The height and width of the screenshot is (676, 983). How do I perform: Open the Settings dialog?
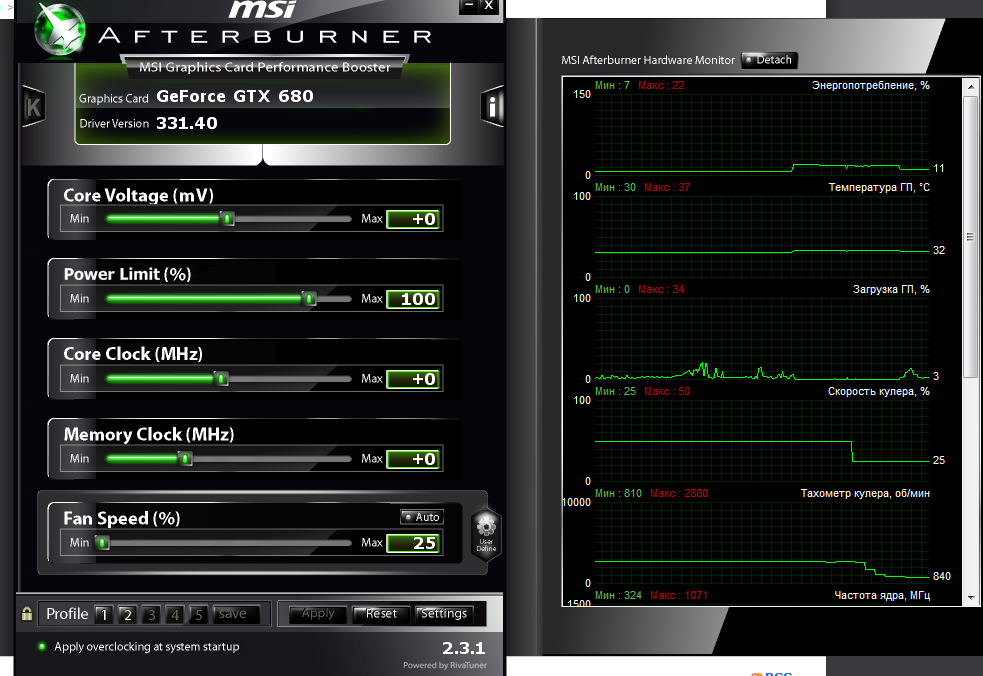point(444,614)
